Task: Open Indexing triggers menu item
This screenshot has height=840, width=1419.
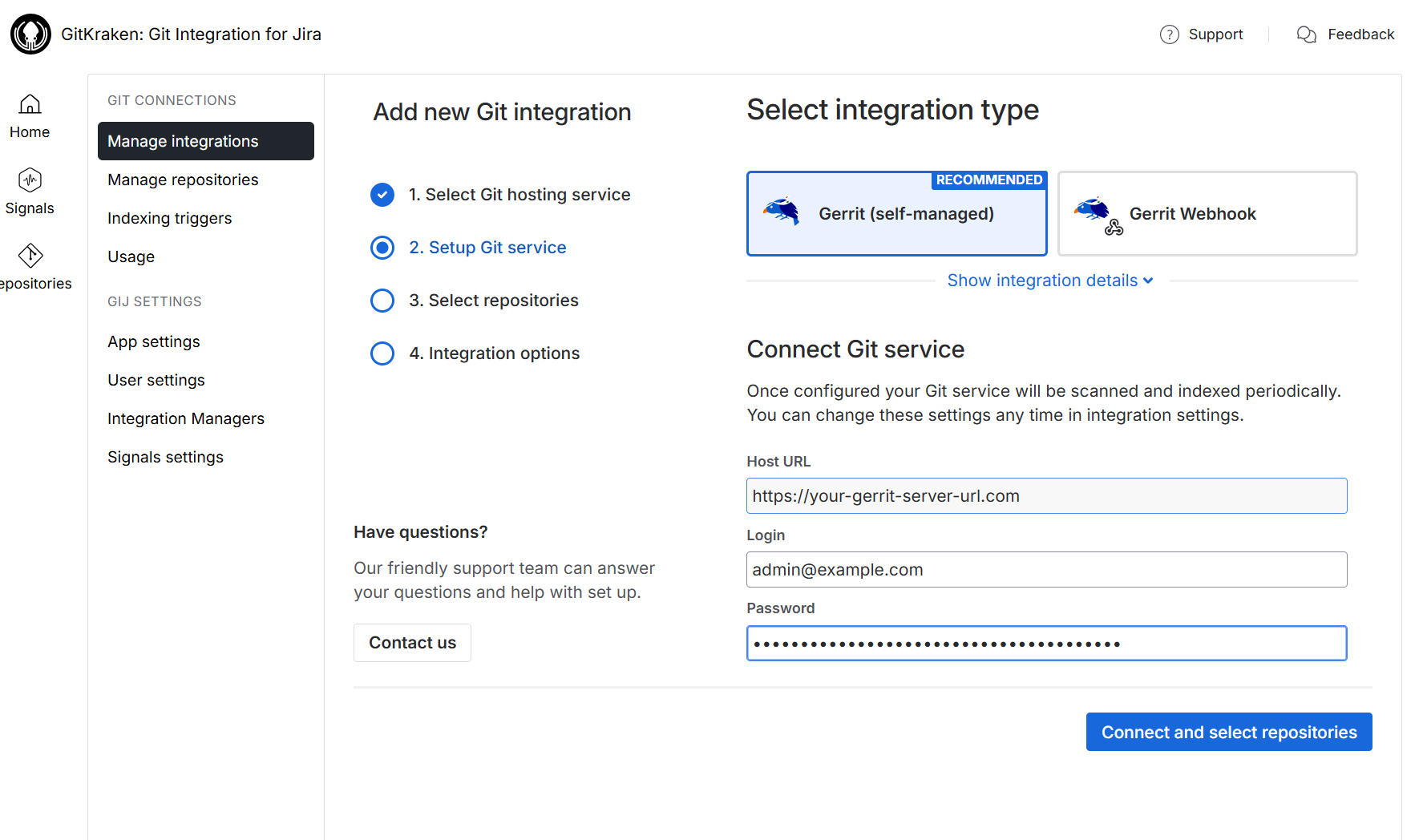Action: pyautogui.click(x=169, y=219)
